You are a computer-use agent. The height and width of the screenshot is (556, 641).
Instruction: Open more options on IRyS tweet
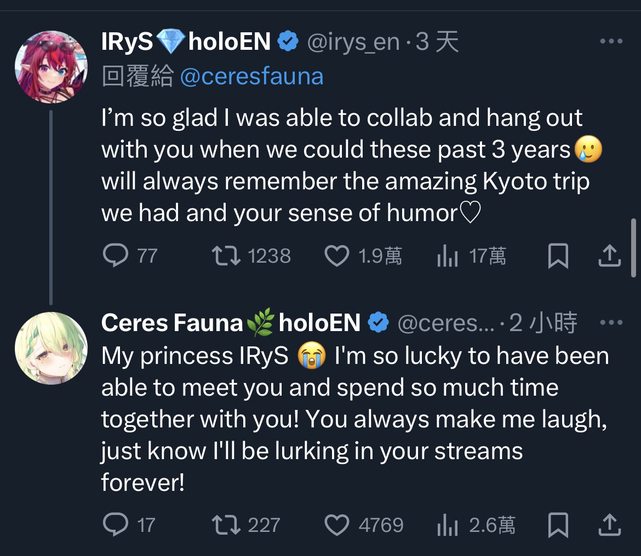tap(609, 41)
